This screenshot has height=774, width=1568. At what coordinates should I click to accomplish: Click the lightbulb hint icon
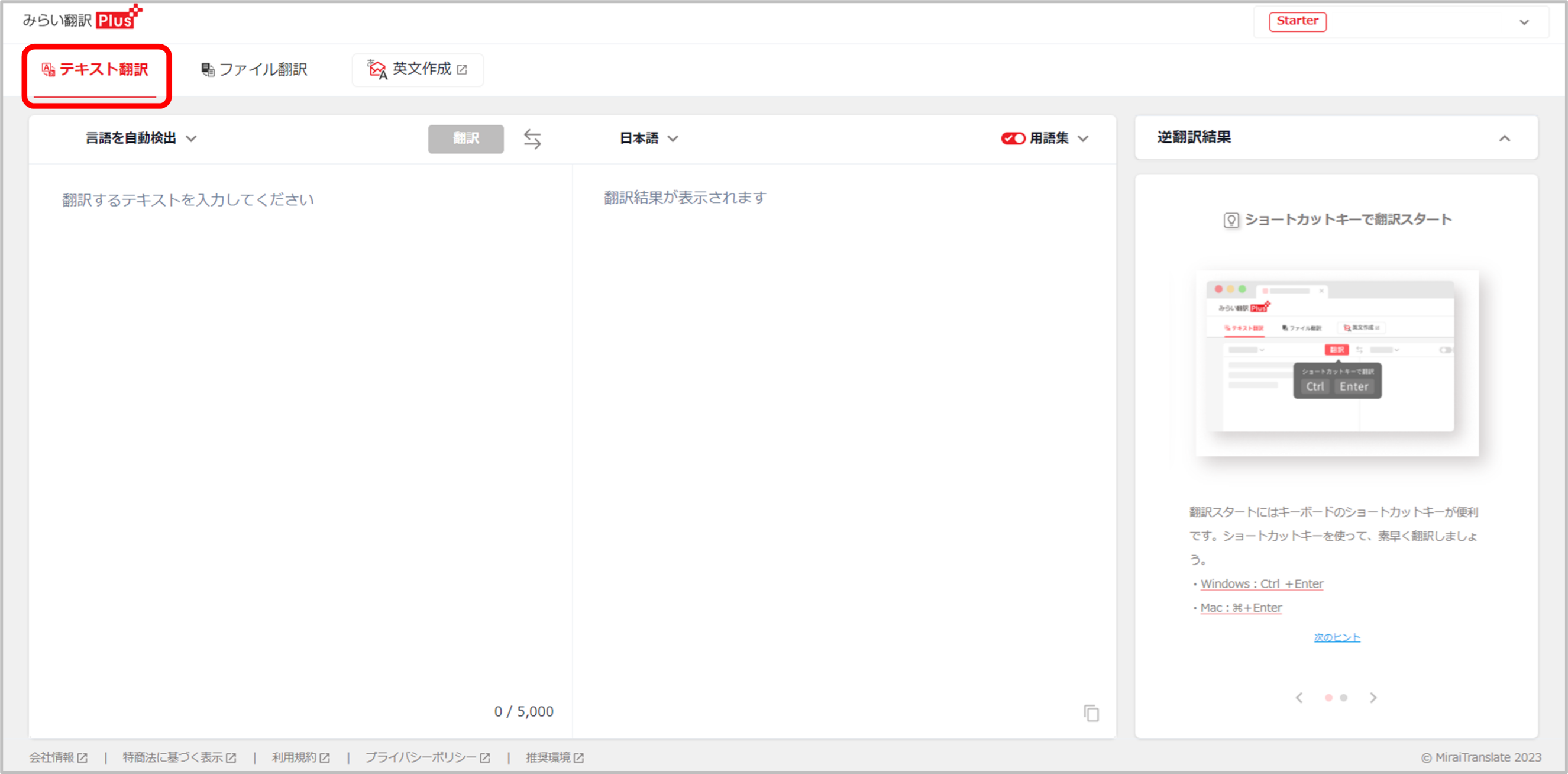[x=1231, y=220]
